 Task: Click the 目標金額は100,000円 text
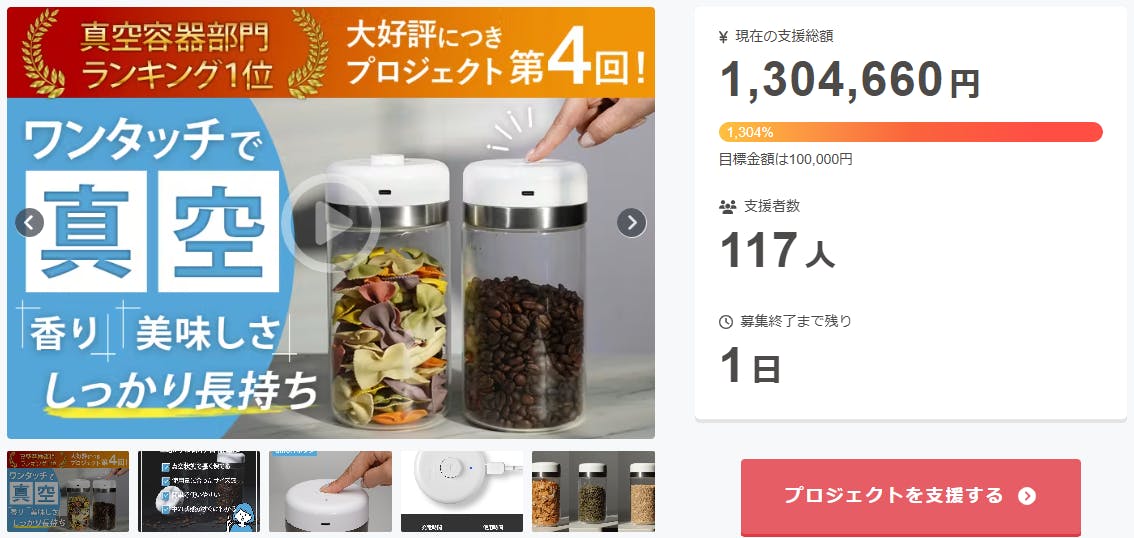point(785,159)
